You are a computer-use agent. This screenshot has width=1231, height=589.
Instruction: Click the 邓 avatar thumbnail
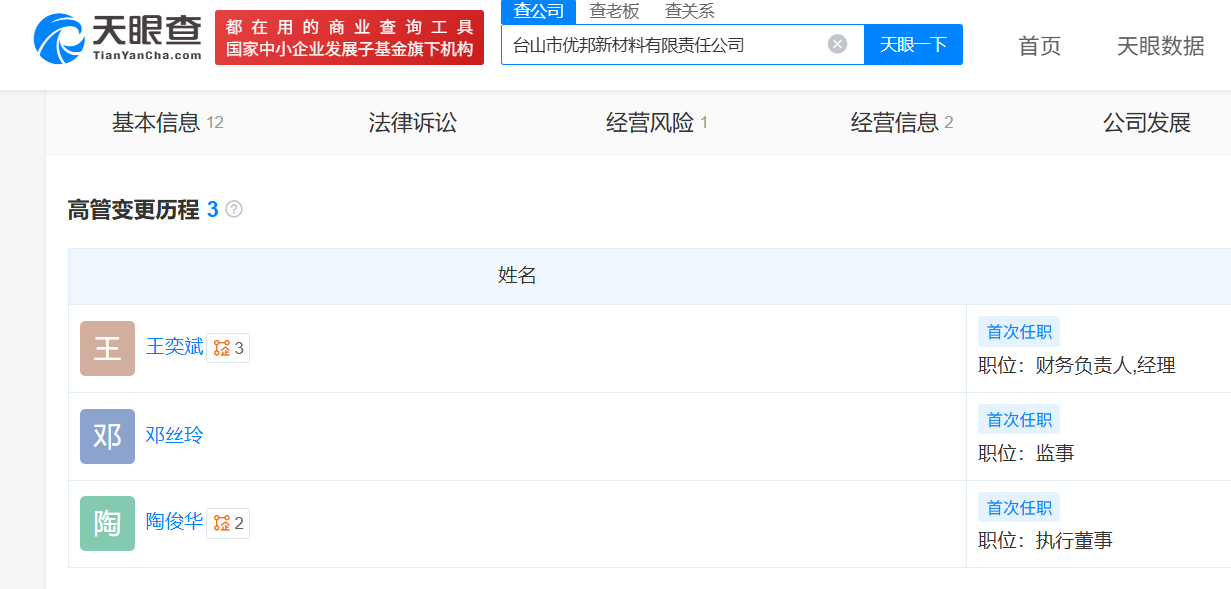[x=107, y=436]
